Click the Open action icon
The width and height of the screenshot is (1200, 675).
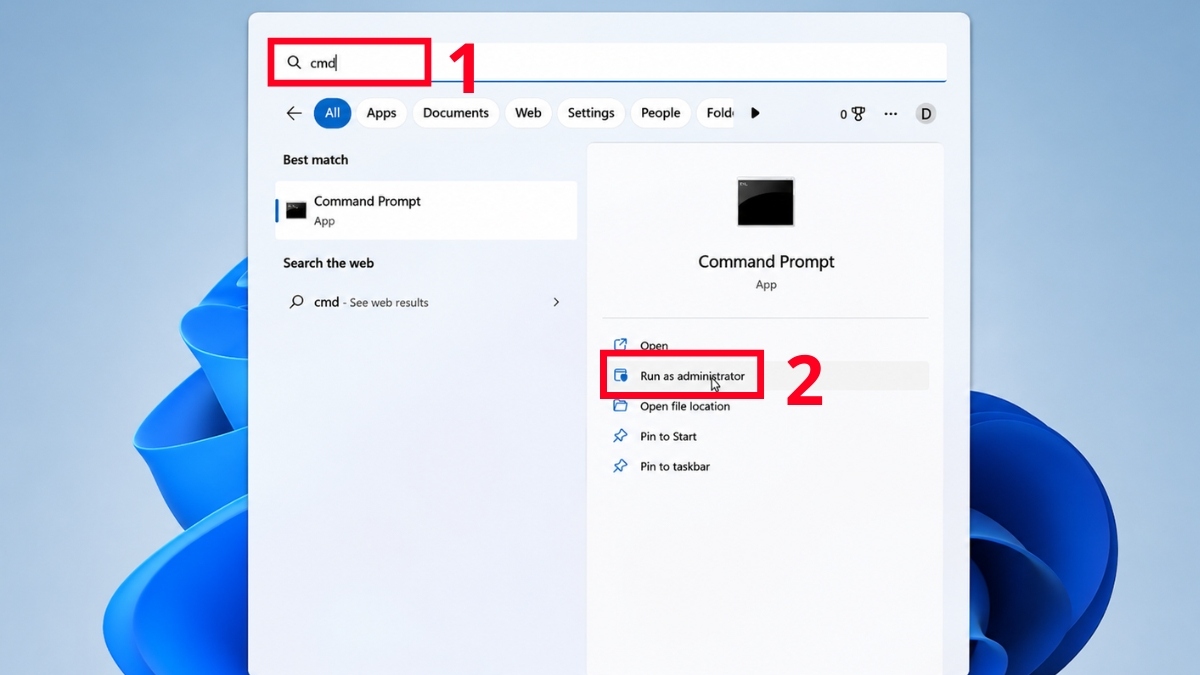[x=620, y=346]
